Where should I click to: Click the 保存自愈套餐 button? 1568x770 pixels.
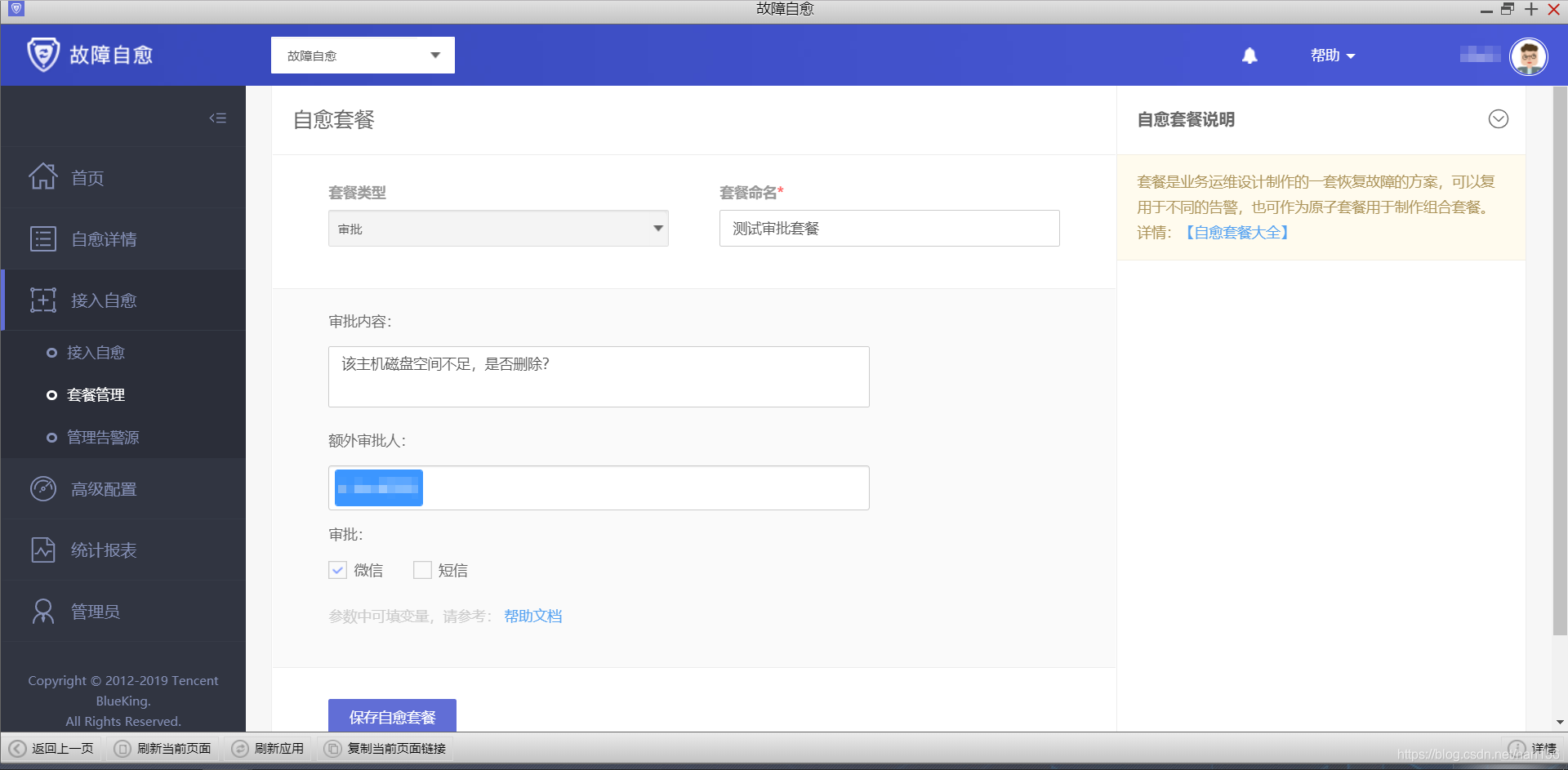(392, 716)
